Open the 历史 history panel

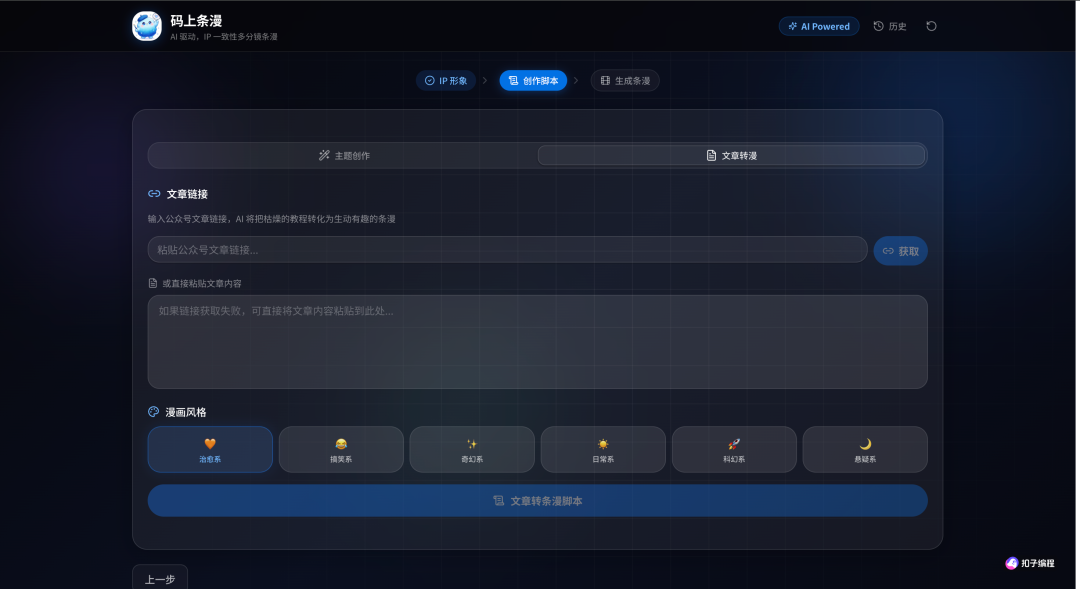click(890, 26)
